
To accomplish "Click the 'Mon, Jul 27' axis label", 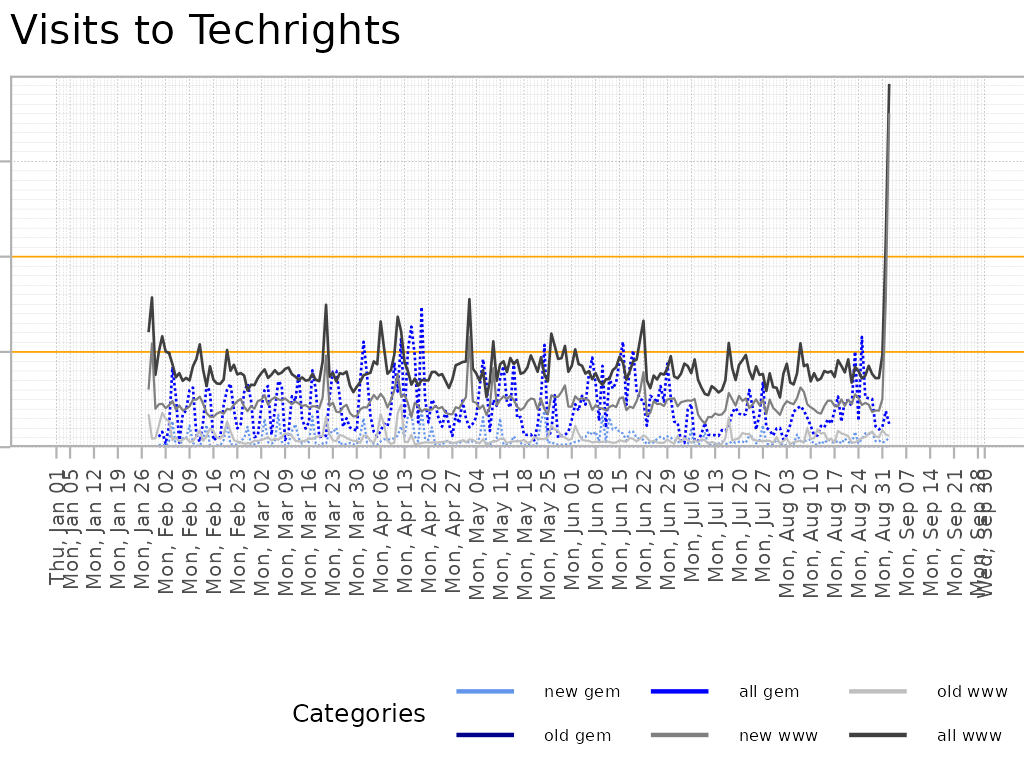I will coord(763,525).
